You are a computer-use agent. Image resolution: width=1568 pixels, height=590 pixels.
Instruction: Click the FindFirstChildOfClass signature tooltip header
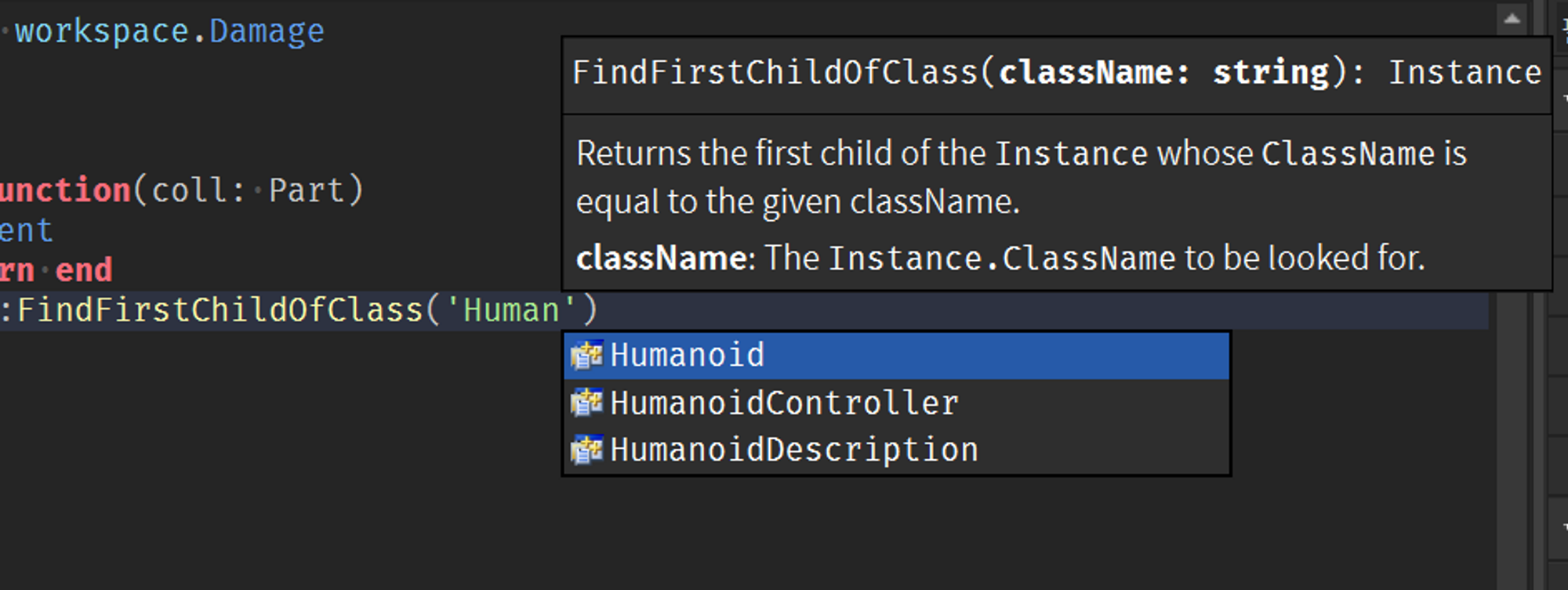(1057, 73)
